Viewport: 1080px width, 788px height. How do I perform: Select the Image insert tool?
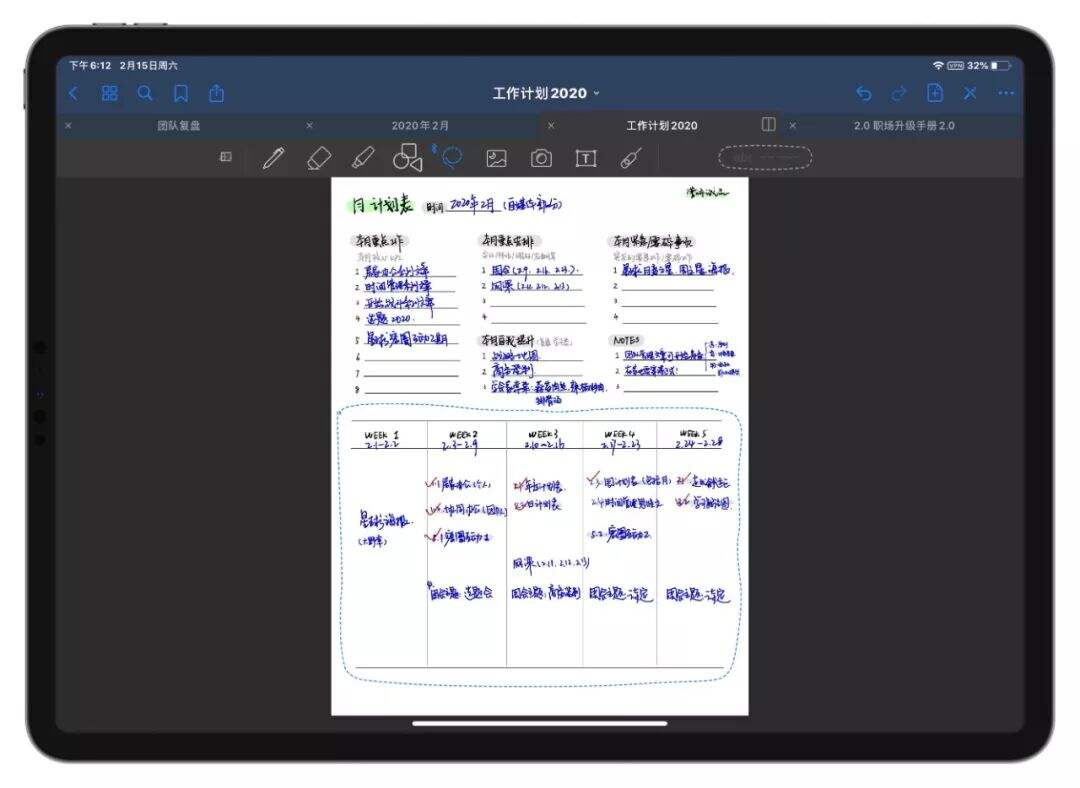tap(497, 158)
